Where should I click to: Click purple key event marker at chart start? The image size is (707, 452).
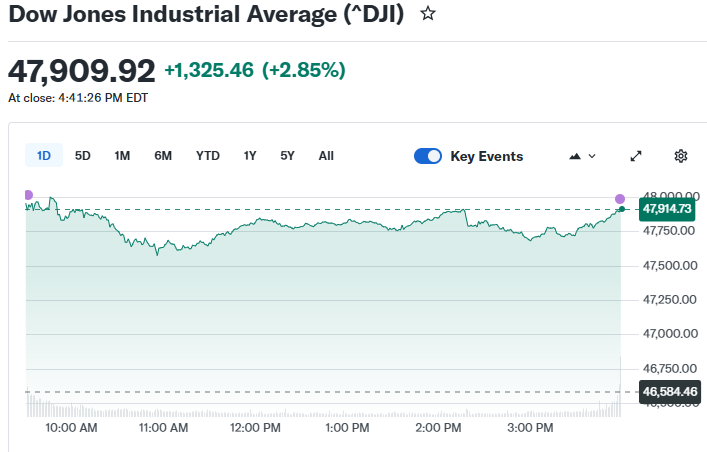28,195
